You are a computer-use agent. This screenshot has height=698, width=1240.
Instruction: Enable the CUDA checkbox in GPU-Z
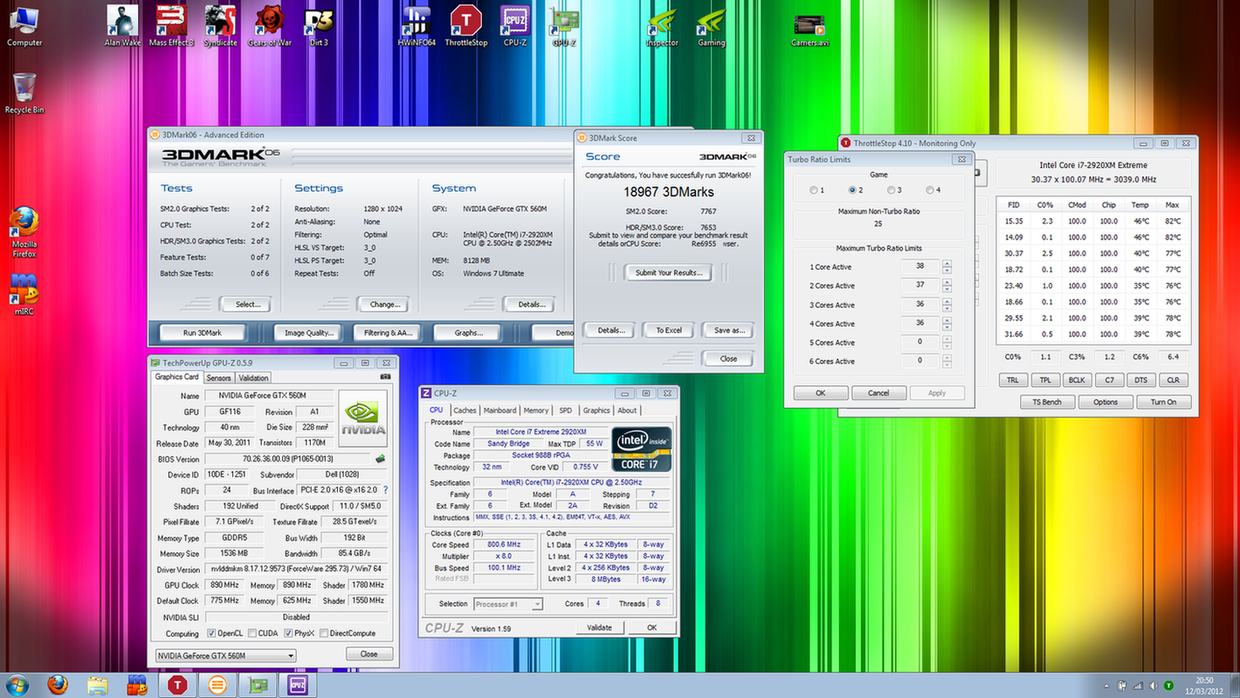[x=250, y=633]
